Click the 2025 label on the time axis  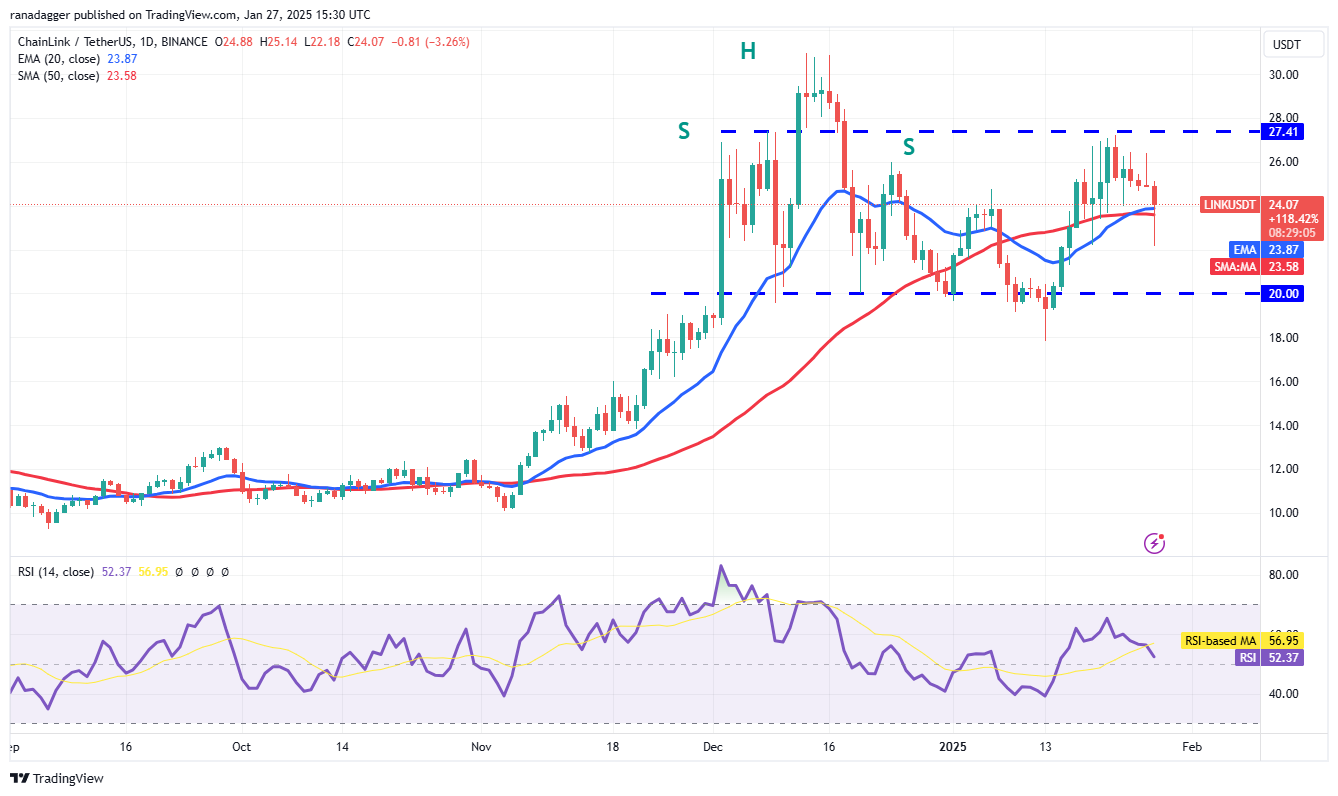pos(952,746)
